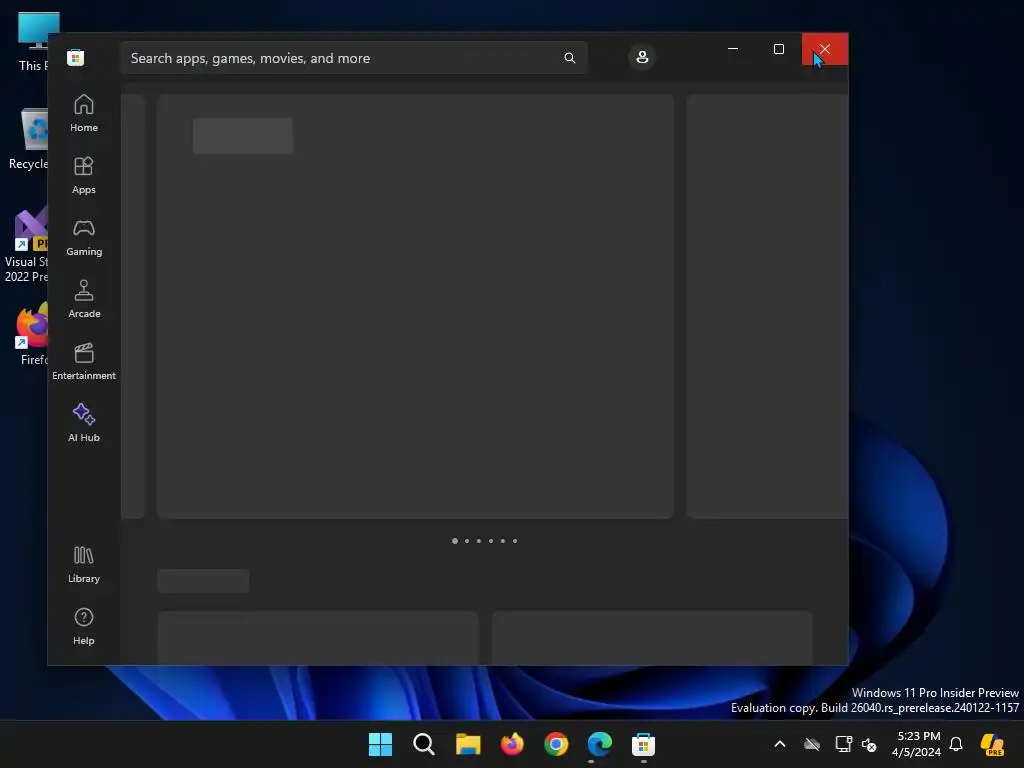Close the Microsoft Store window

(x=825, y=49)
